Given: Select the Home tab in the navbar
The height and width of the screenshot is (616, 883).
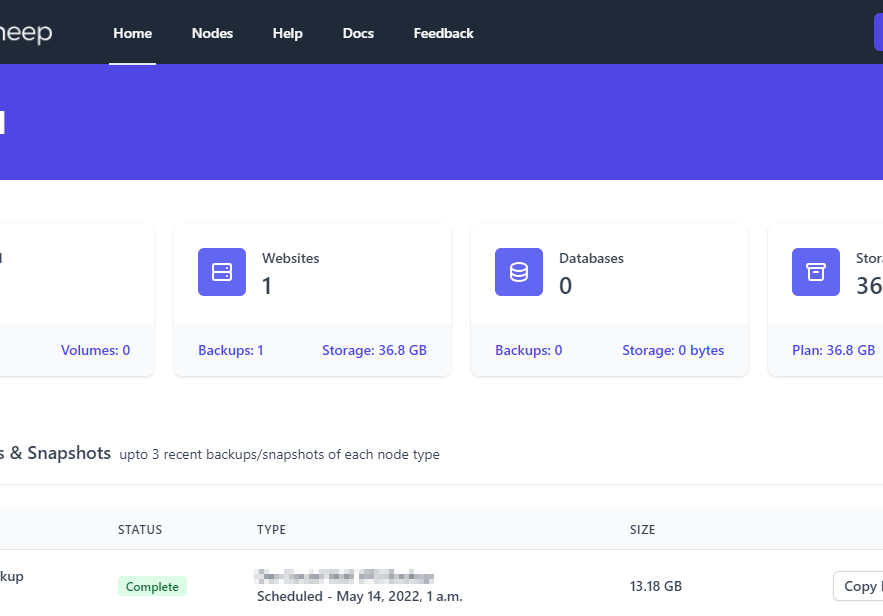Looking at the screenshot, I should [132, 32].
